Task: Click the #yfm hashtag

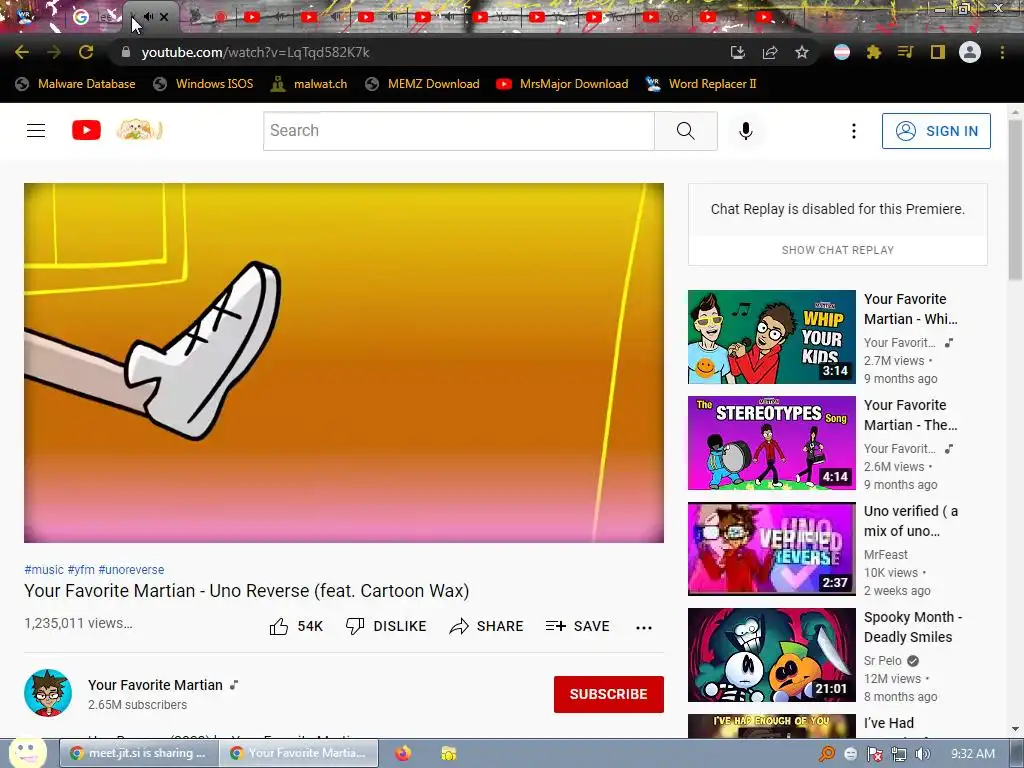Action: click(x=81, y=569)
